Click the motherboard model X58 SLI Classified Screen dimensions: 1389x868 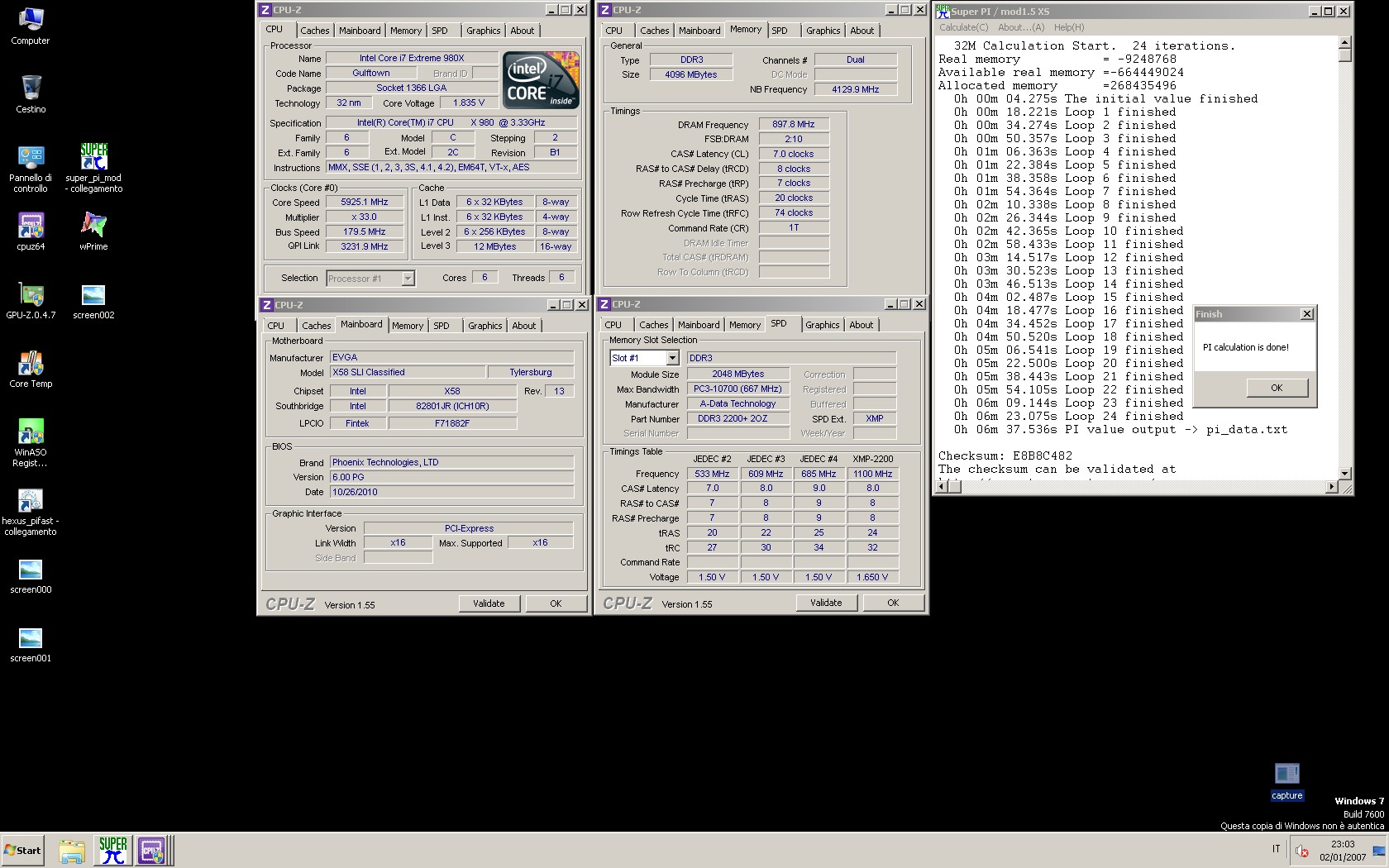point(407,373)
